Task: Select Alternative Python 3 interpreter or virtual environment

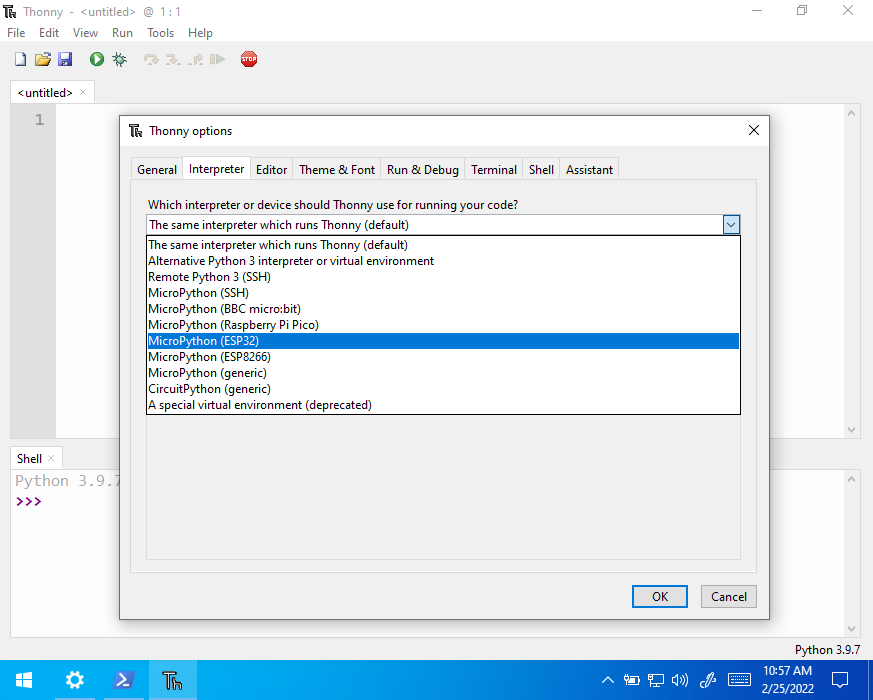Action: point(443,261)
